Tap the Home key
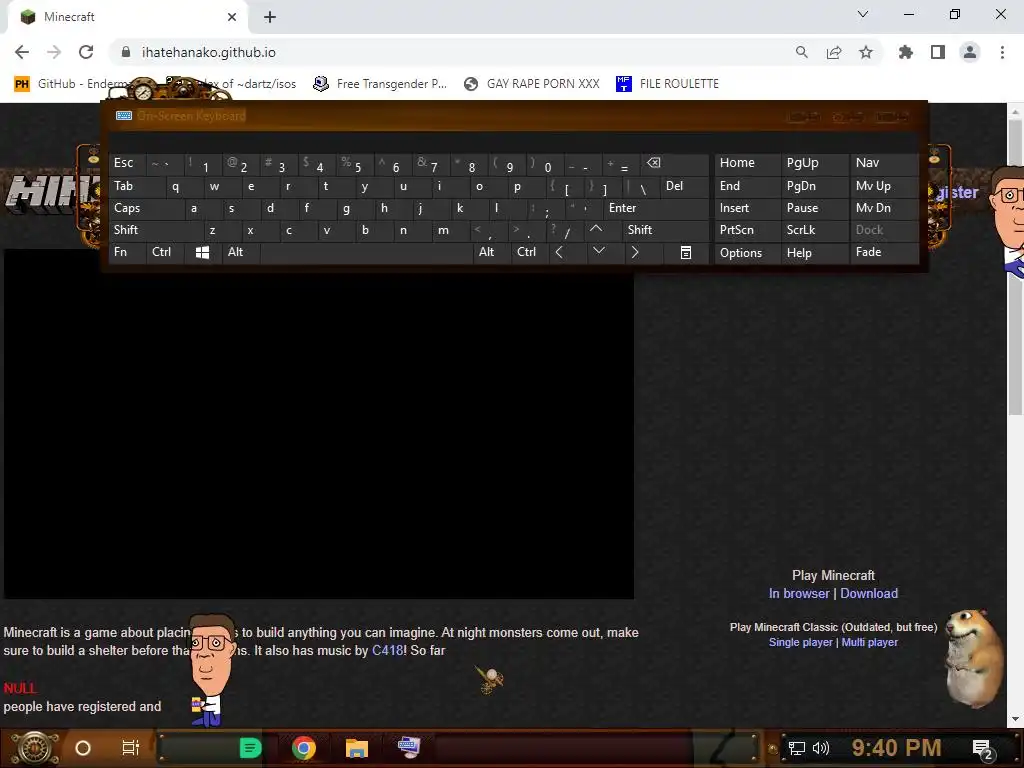The image size is (1024, 768). click(747, 163)
